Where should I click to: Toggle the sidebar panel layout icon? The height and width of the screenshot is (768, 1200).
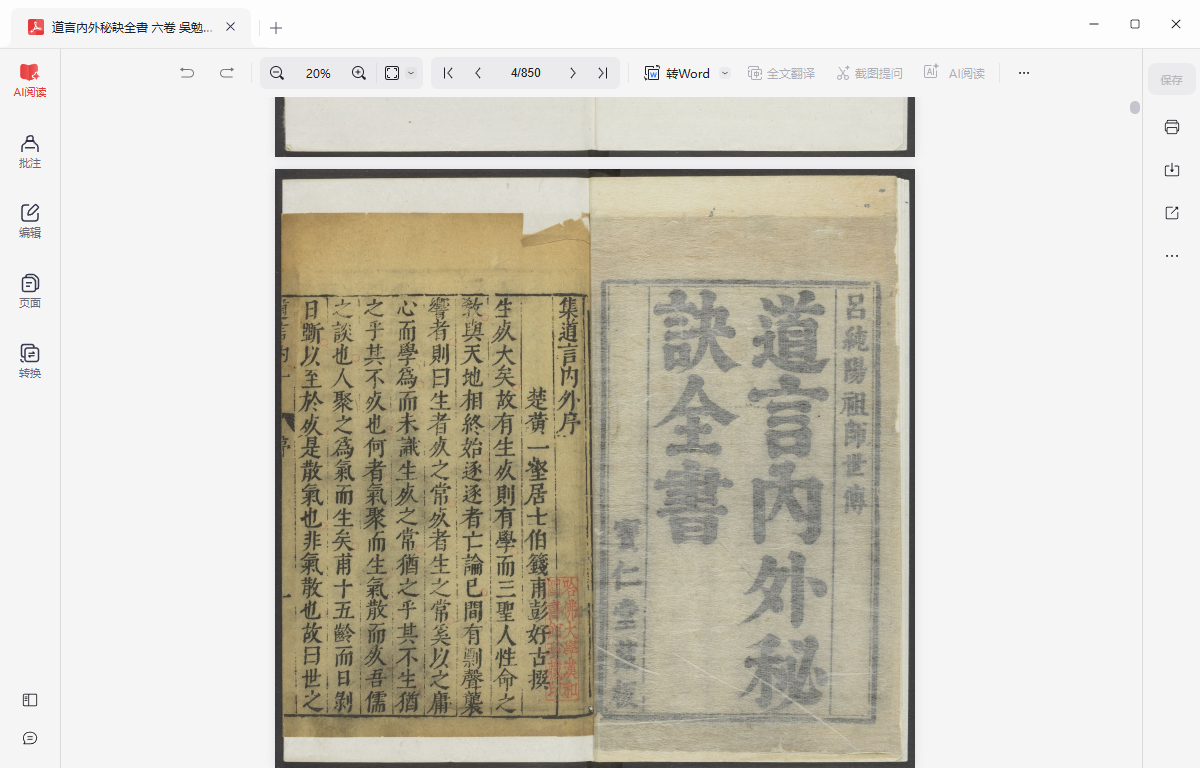[30, 700]
